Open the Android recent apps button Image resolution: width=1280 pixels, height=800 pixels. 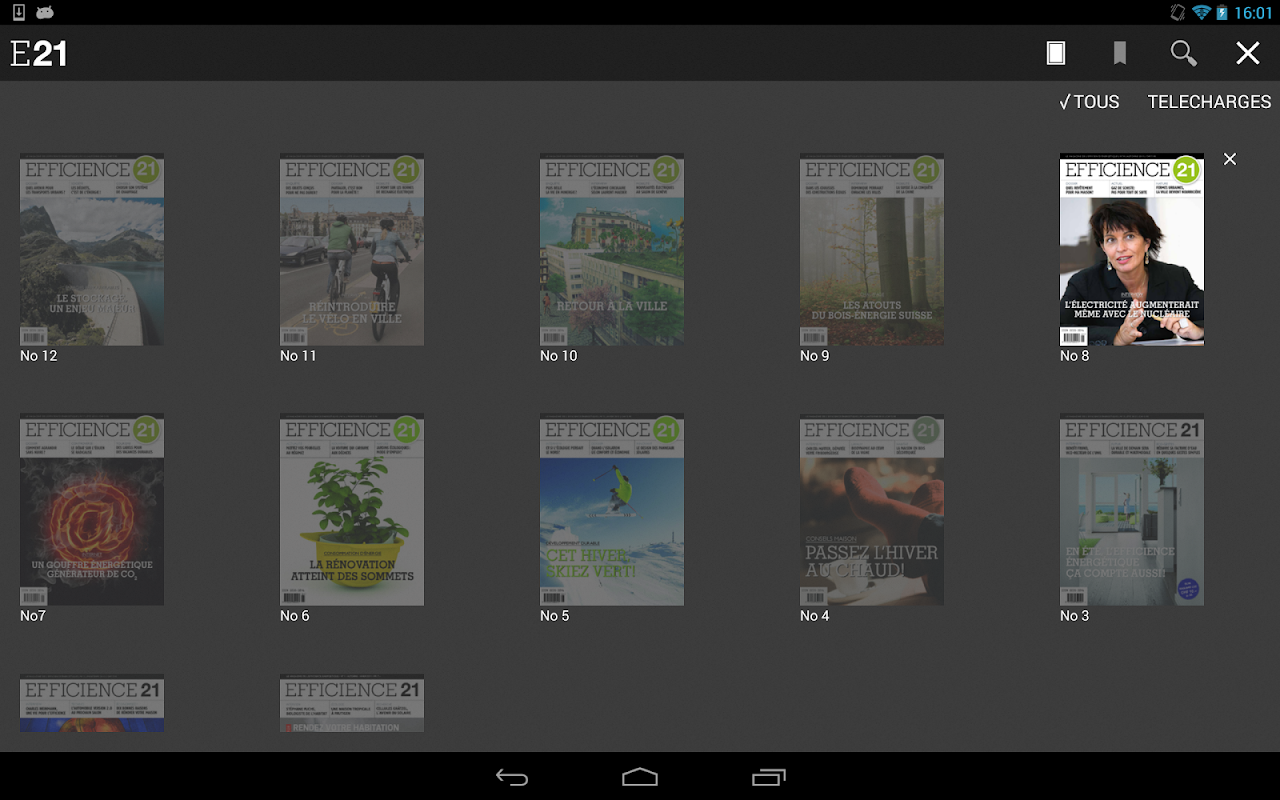pyautogui.click(x=769, y=777)
